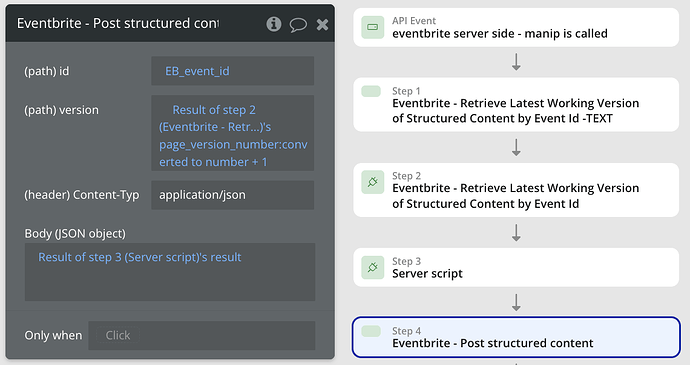Click the 'Only when' label
690x365 pixels.
pyautogui.click(x=53, y=336)
